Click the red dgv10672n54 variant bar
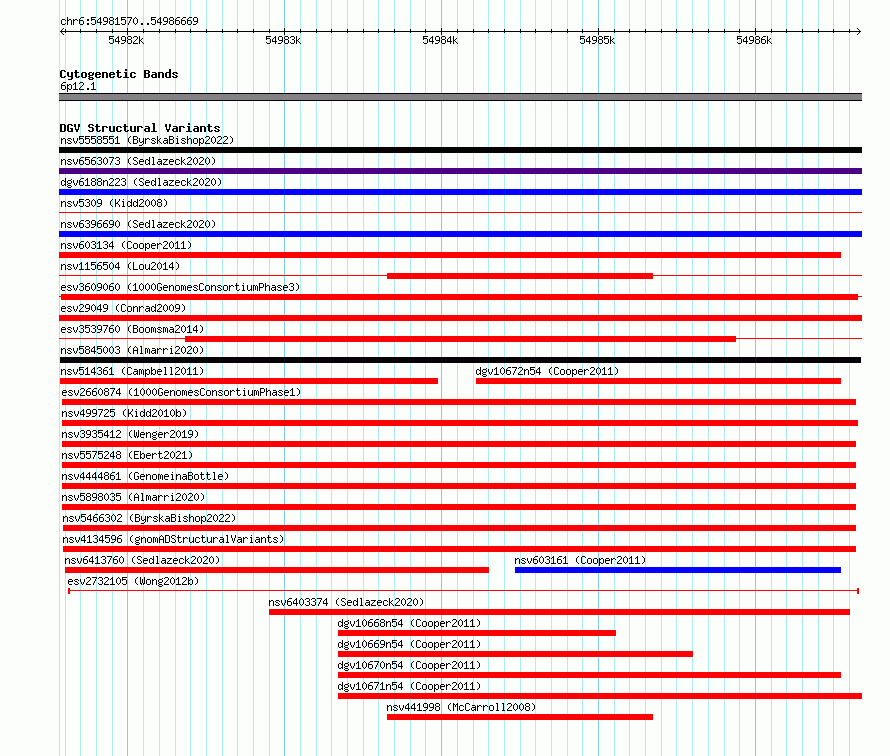This screenshot has width=890, height=756. coord(658,381)
